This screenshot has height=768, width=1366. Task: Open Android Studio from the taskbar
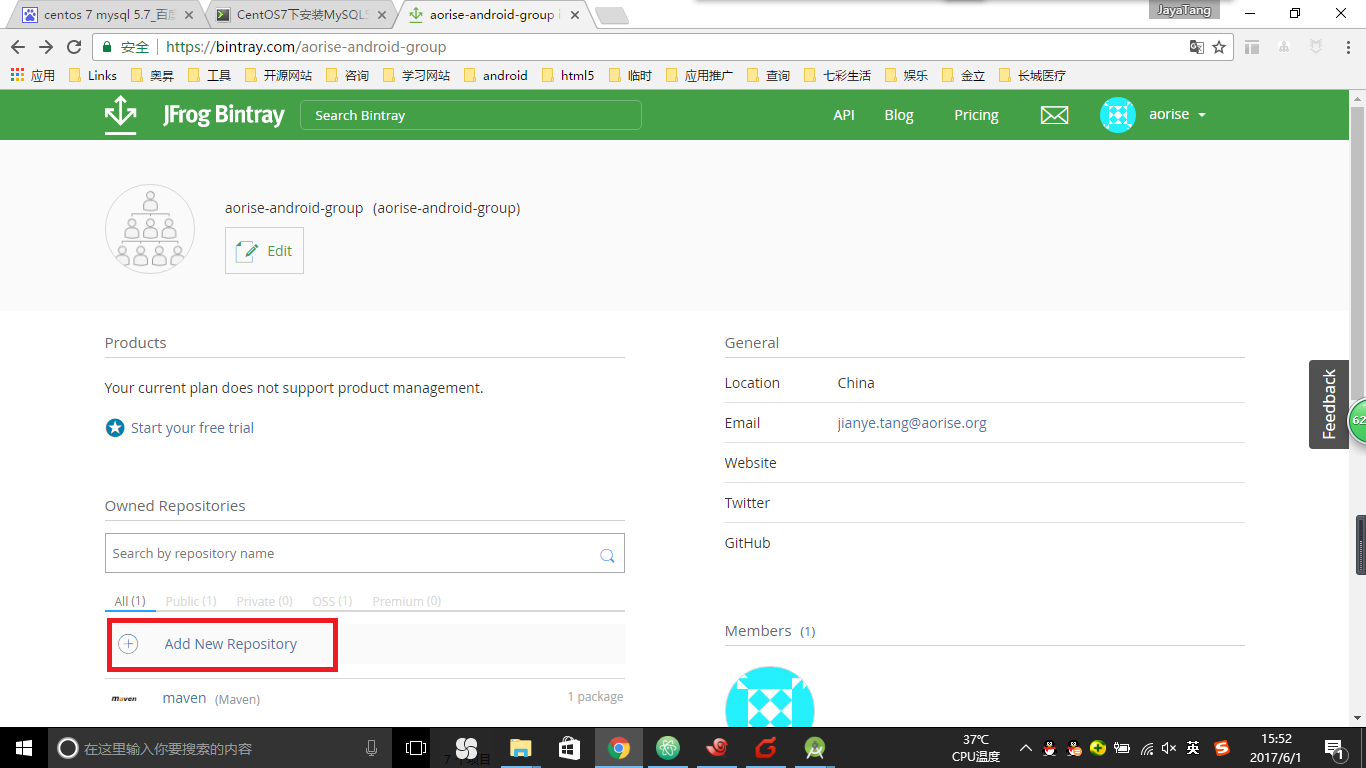(815, 748)
